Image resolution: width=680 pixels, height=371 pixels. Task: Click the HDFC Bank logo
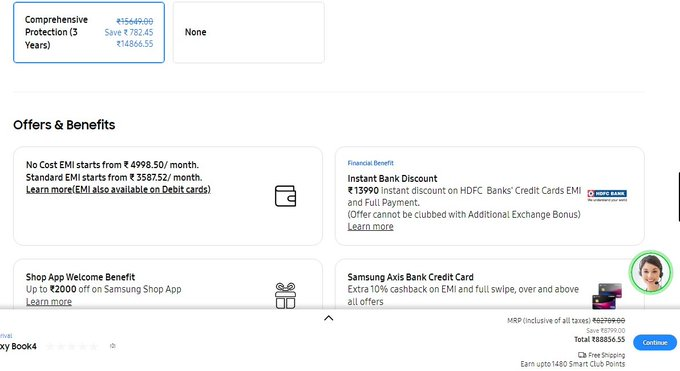(x=607, y=196)
